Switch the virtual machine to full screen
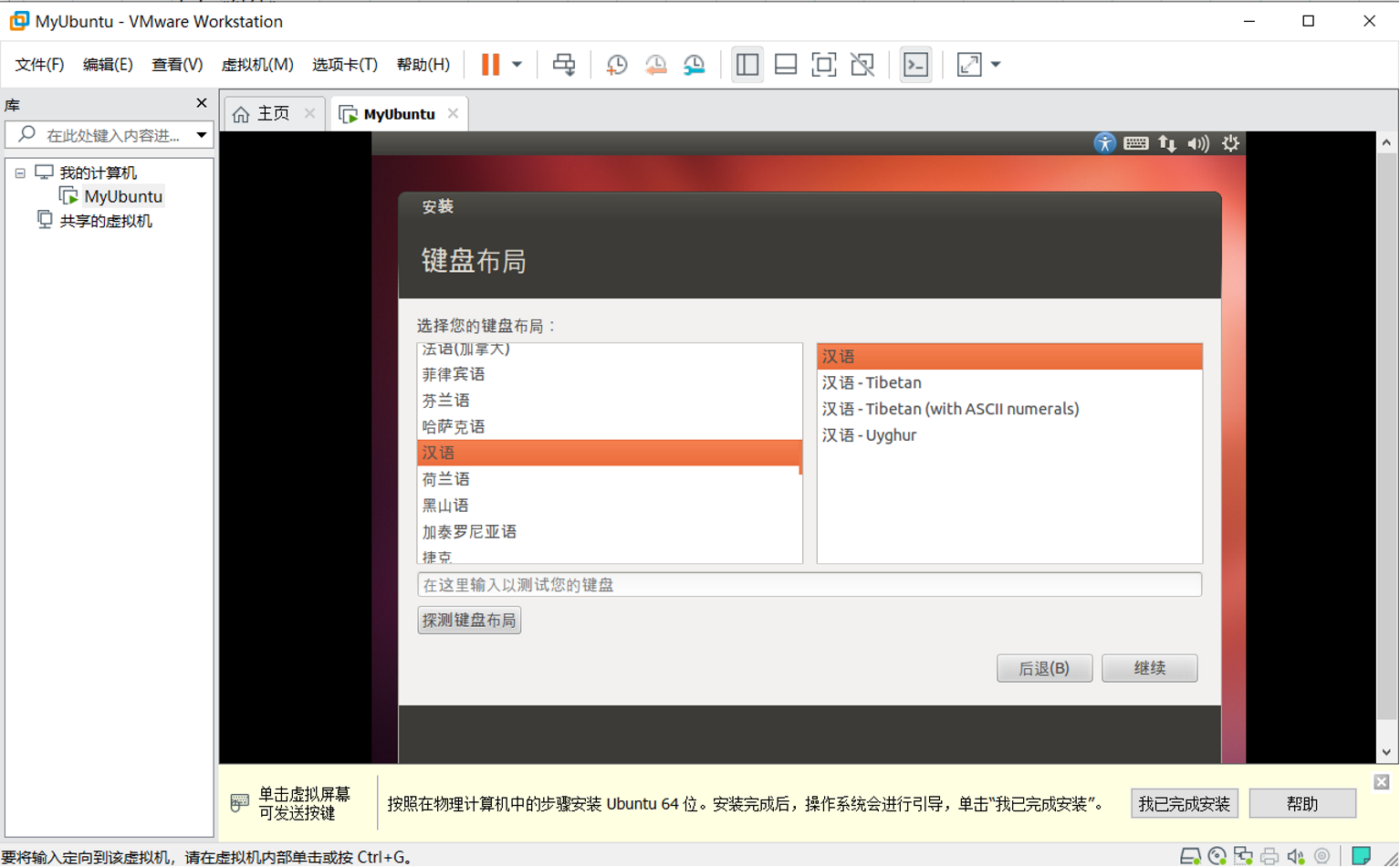Viewport: 1400px width, 867px height. pyautogui.click(x=824, y=64)
